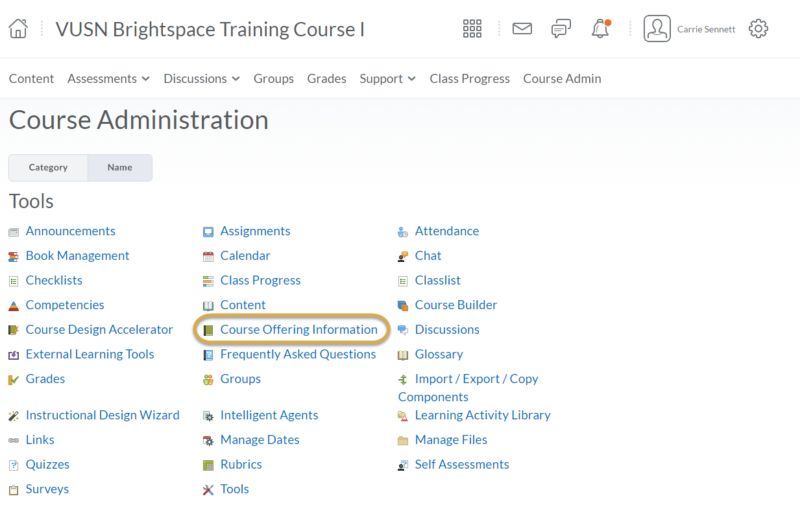Switch view to Category
This screenshot has height=527, width=800.
[x=48, y=167]
